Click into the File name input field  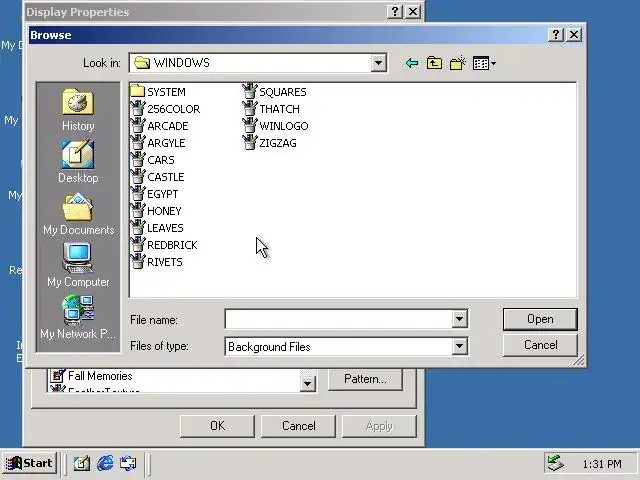[338, 319]
